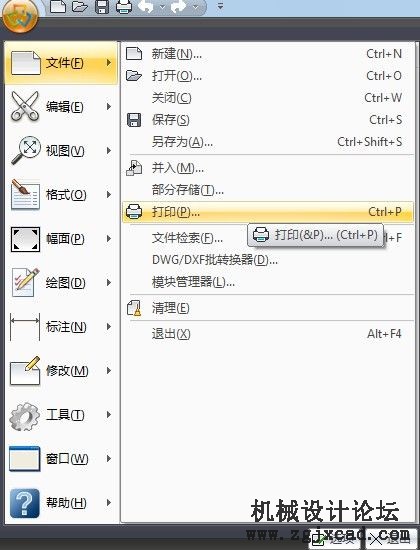Click the new document icon in quick access toolbar
Image resolution: width=420 pixels, height=550 pixels.
click(58, 6)
